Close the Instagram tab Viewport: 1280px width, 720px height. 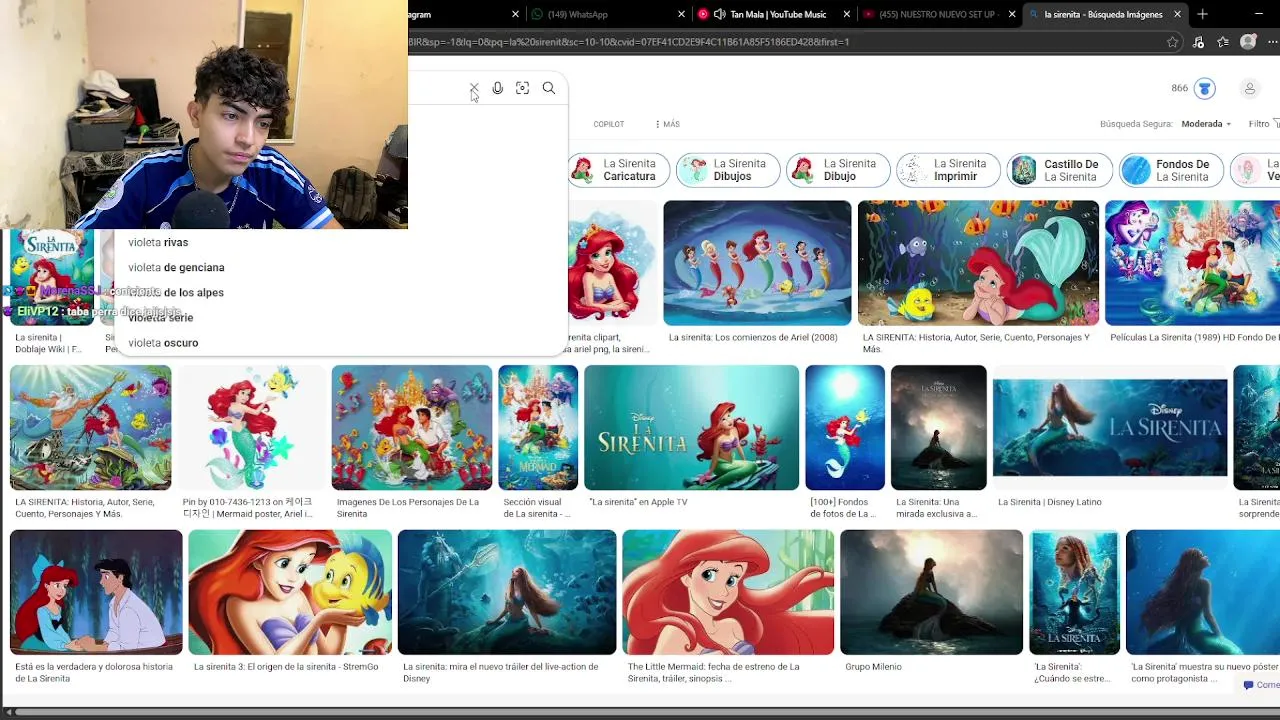coord(516,14)
